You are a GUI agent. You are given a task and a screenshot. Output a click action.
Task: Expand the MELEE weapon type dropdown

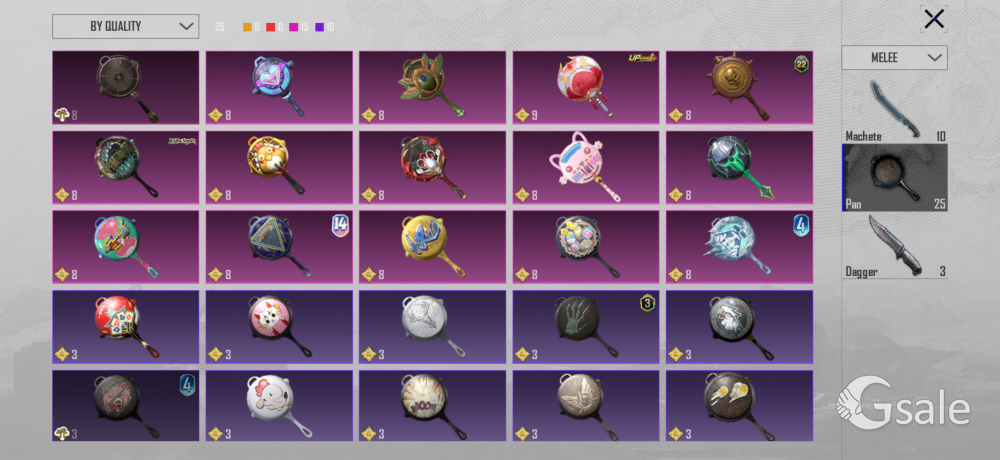tap(894, 57)
